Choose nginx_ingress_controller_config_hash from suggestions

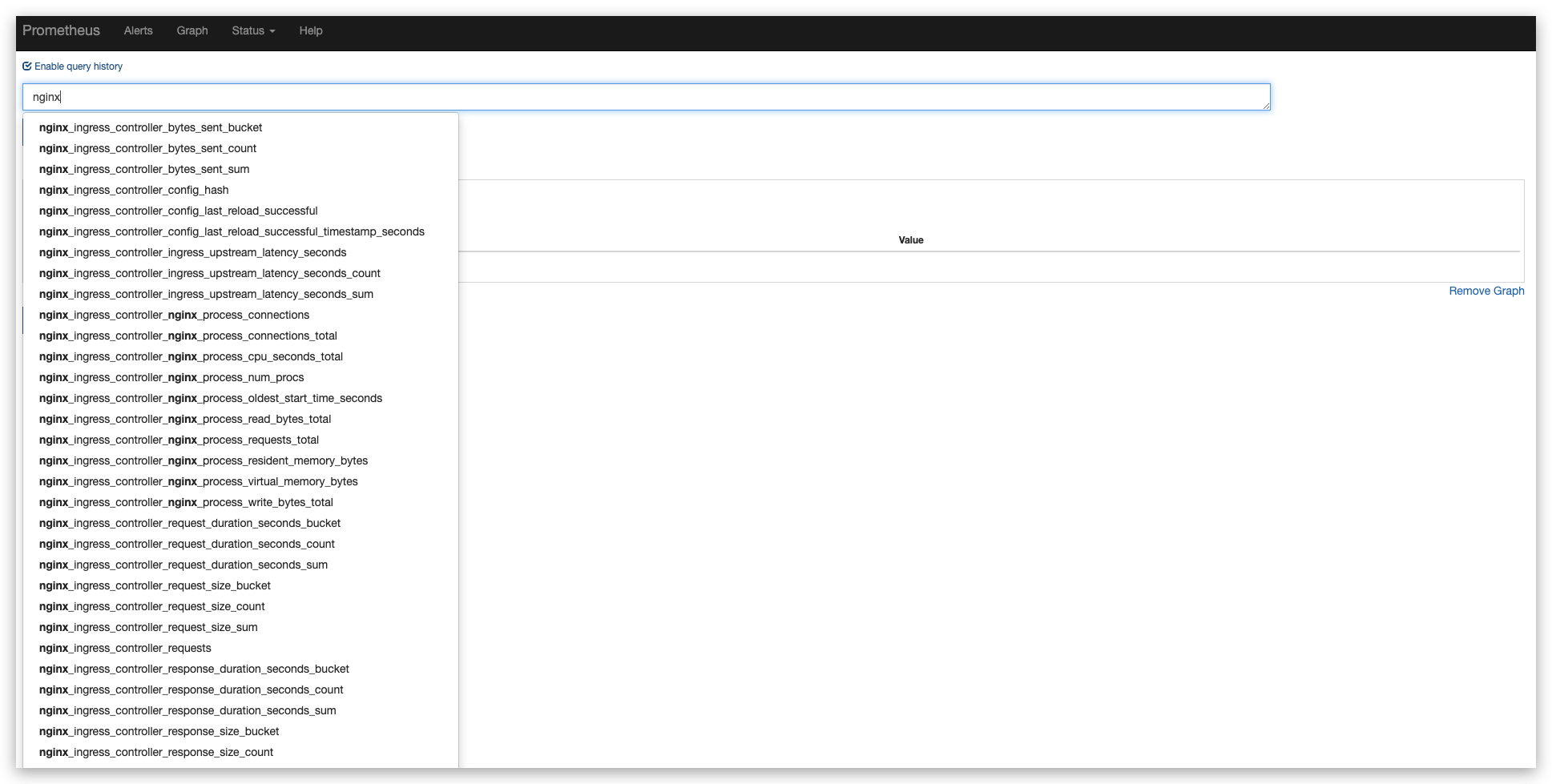tap(240, 190)
